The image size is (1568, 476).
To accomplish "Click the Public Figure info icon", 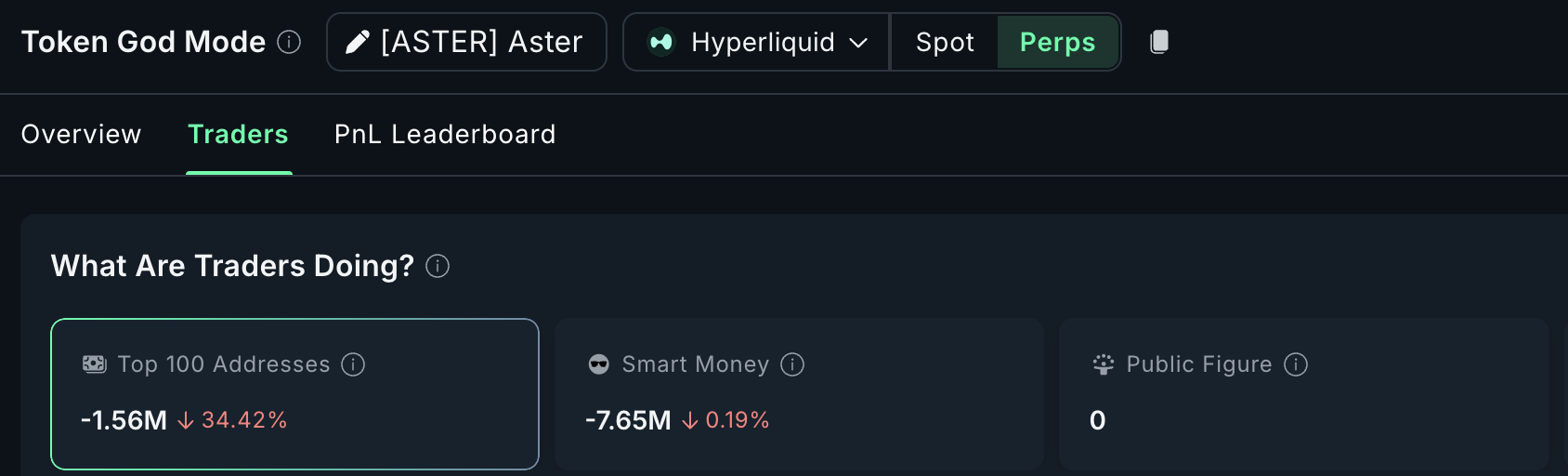I will pyautogui.click(x=1296, y=364).
